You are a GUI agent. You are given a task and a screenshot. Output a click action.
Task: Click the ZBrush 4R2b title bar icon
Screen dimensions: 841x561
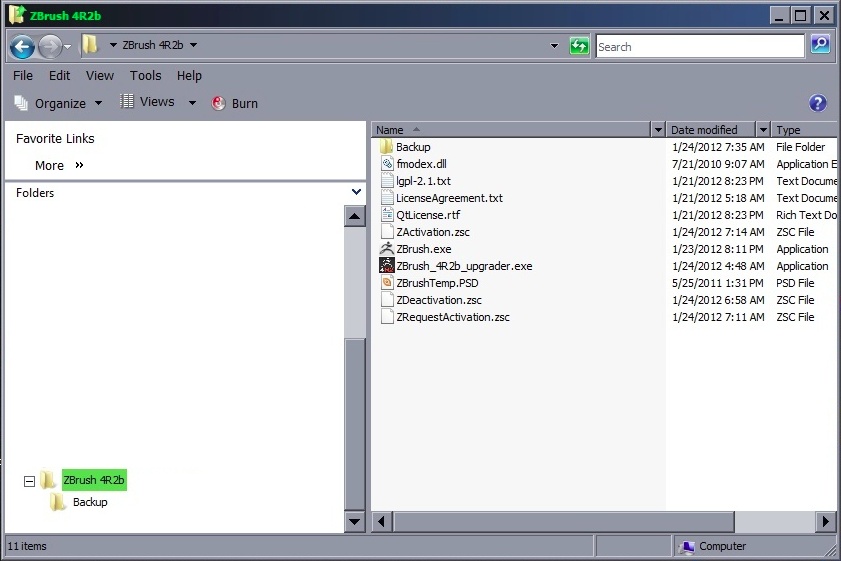[17, 15]
